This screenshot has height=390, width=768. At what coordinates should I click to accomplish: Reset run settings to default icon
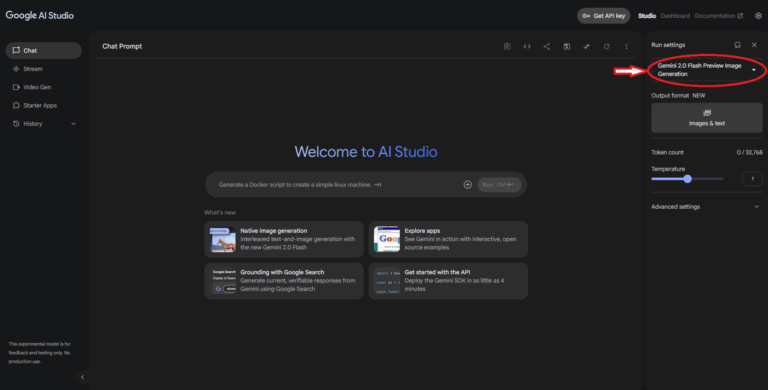click(738, 45)
